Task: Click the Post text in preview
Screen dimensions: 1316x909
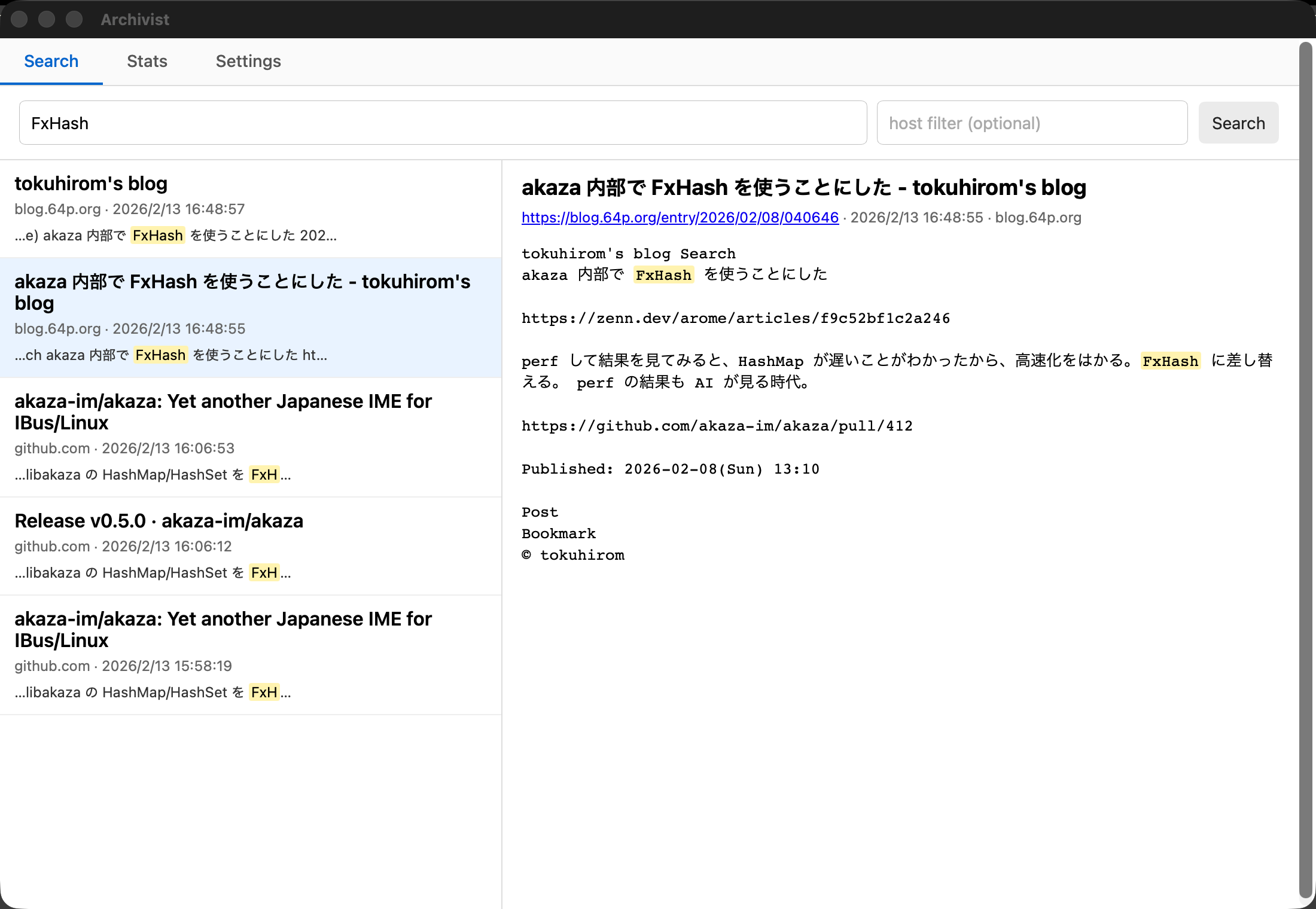Action: pyautogui.click(x=540, y=512)
